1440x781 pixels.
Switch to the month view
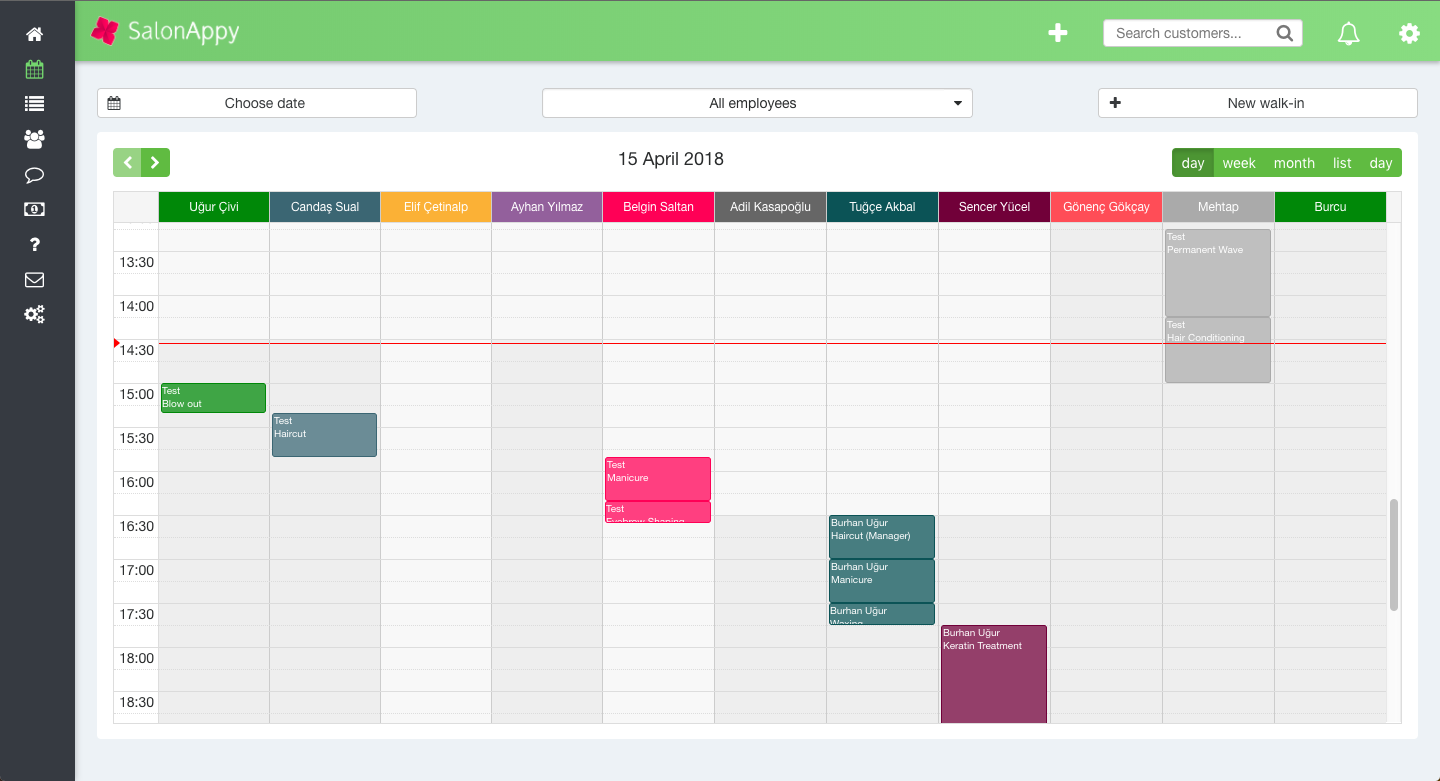[1294, 162]
